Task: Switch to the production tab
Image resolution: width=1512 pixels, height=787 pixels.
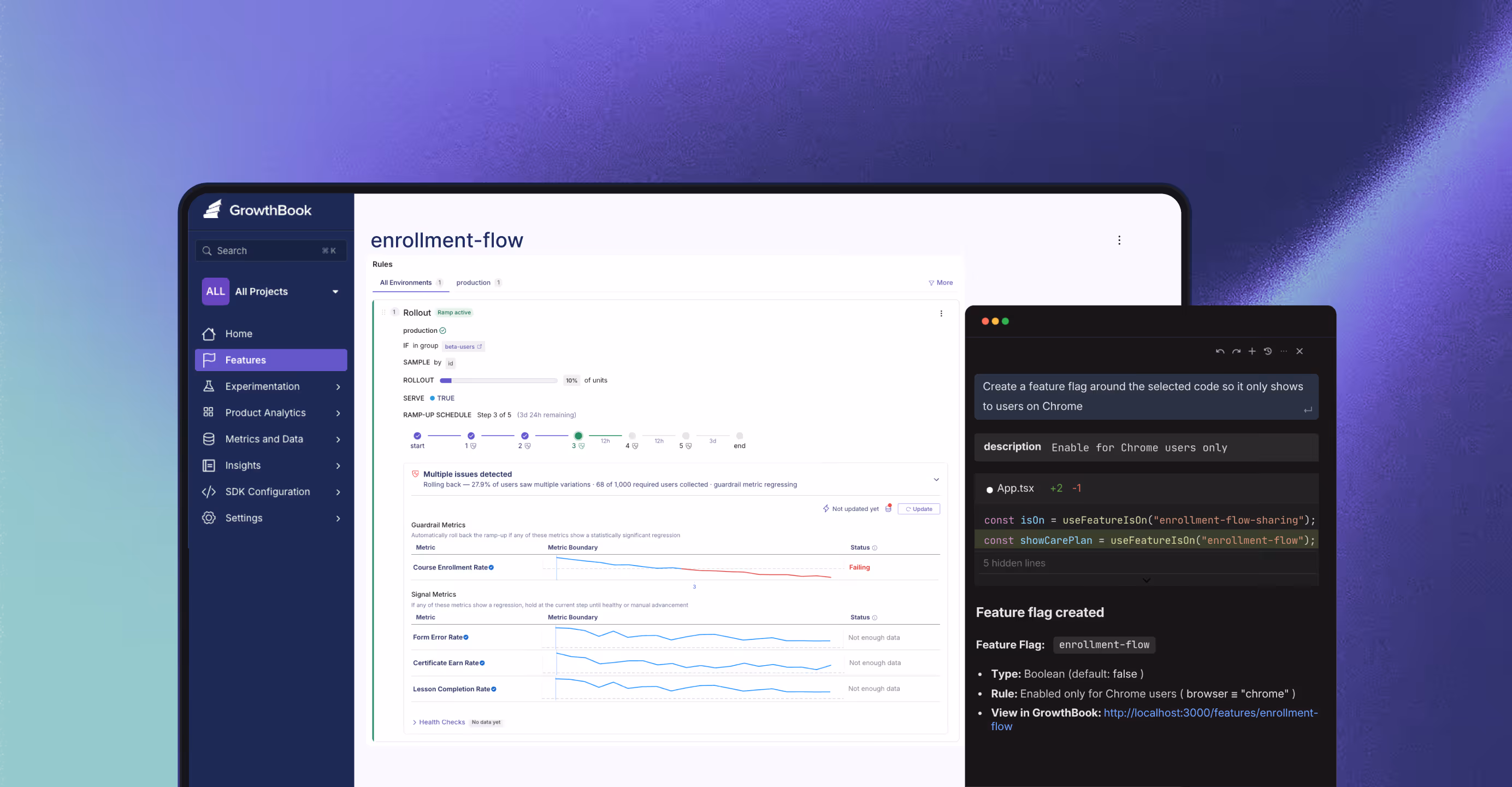Action: pyautogui.click(x=479, y=283)
